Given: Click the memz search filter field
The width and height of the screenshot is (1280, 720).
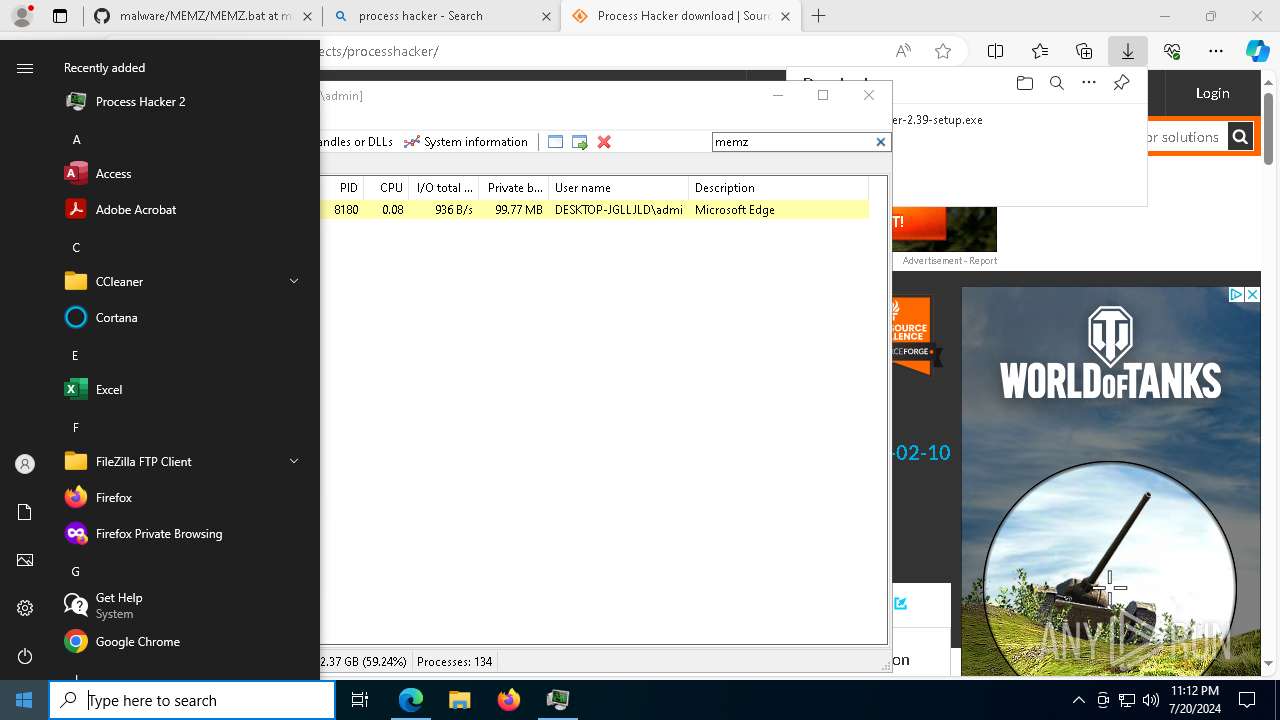Looking at the screenshot, I should pyautogui.click(x=793, y=142).
